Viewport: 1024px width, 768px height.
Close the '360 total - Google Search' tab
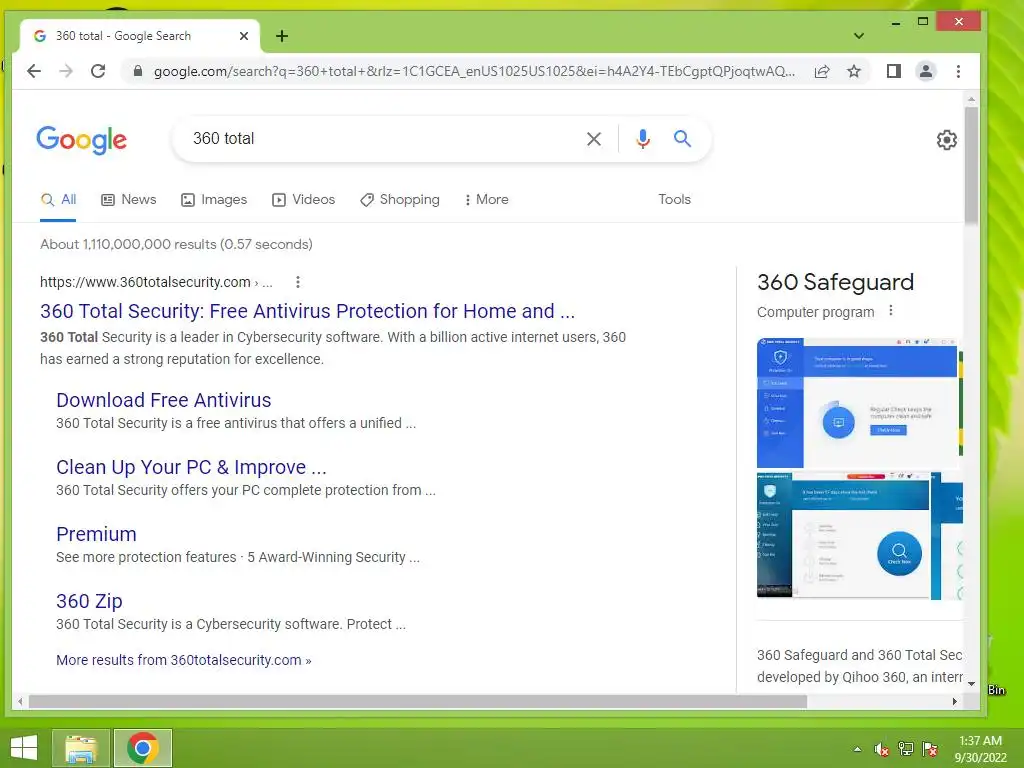coord(244,36)
